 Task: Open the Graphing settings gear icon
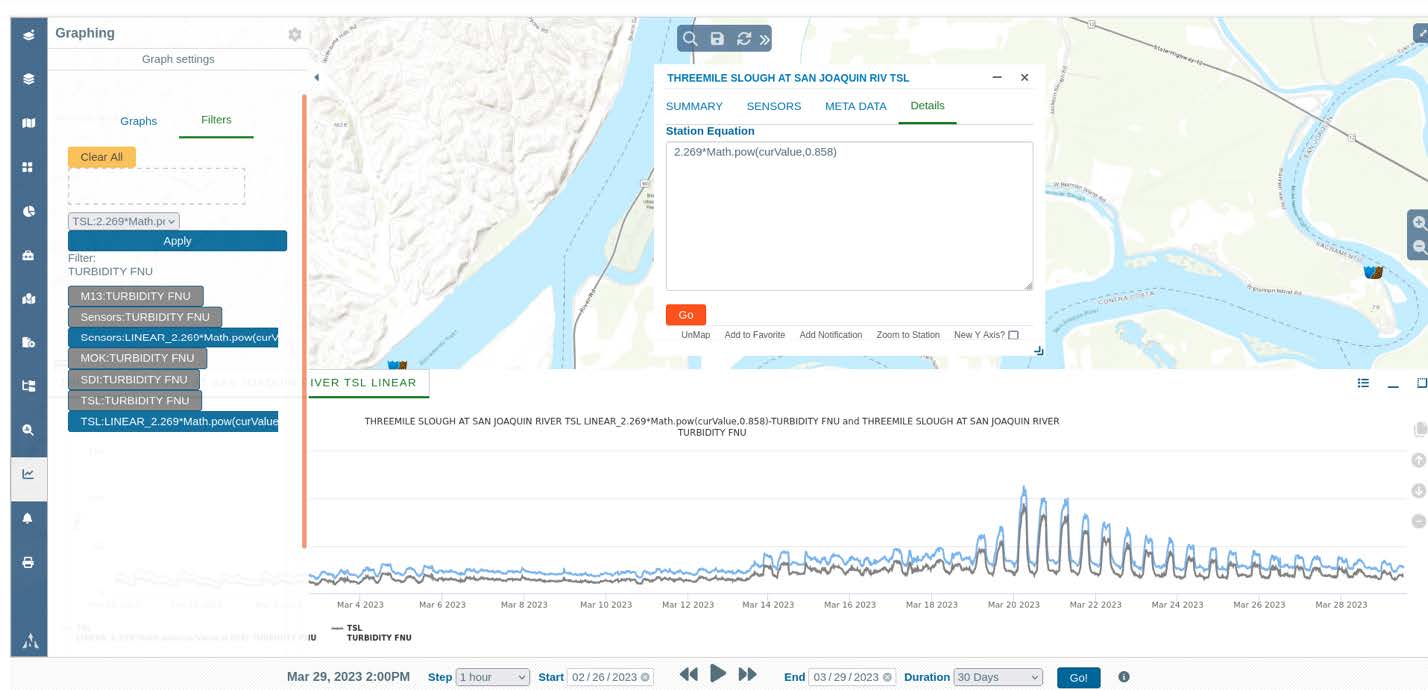(294, 34)
